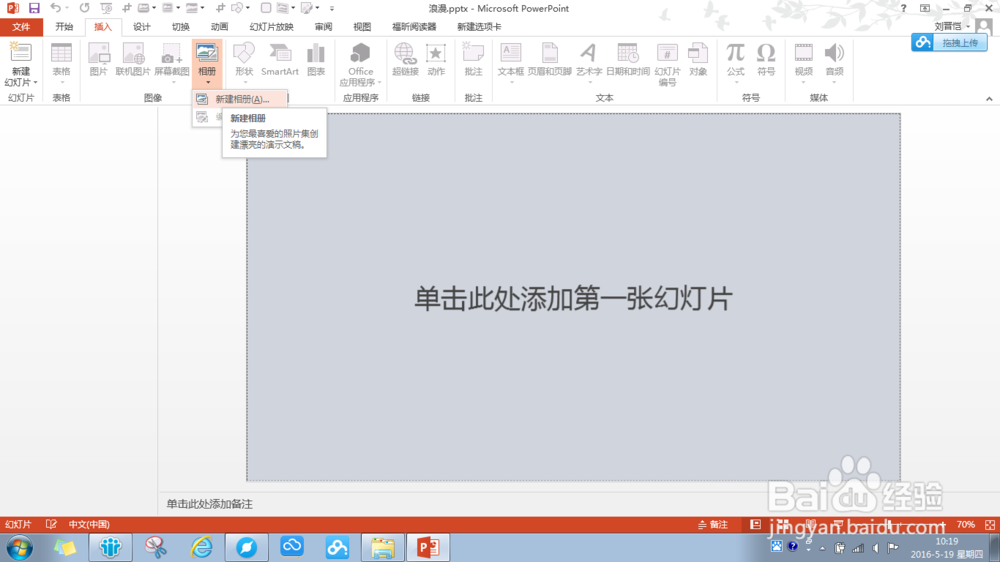
Task: Fit slide to current window
Action: click(x=990, y=524)
